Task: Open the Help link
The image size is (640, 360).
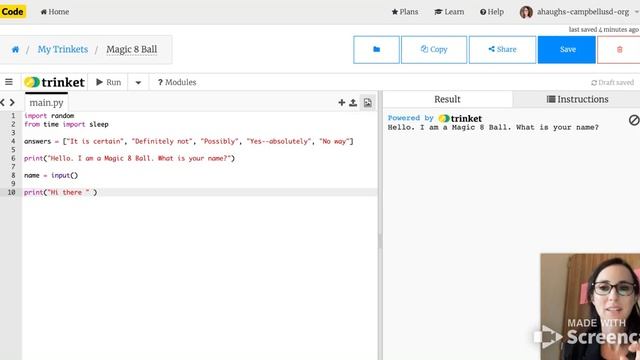Action: pos(492,12)
